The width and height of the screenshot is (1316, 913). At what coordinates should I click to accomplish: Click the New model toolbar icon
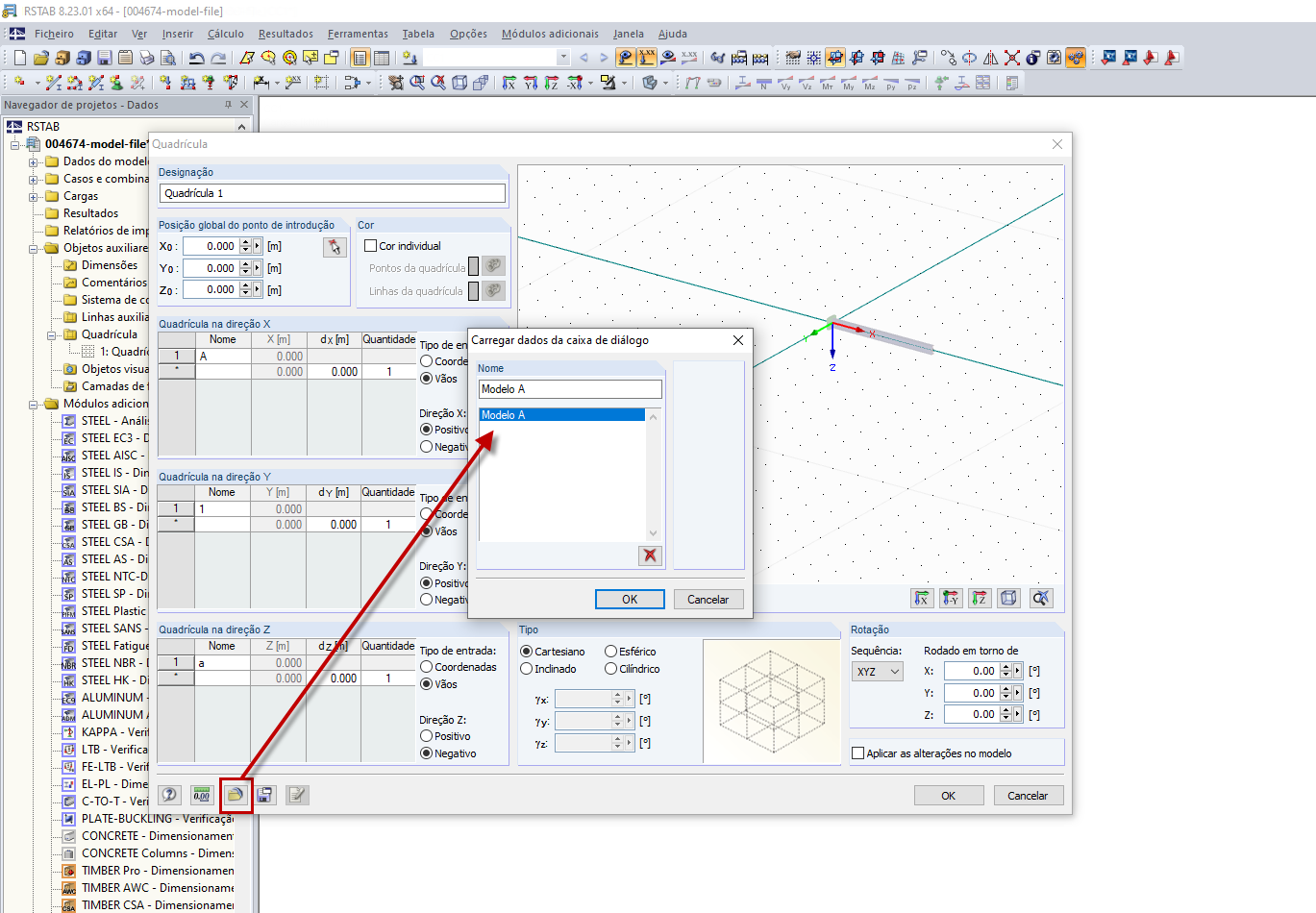point(19,58)
